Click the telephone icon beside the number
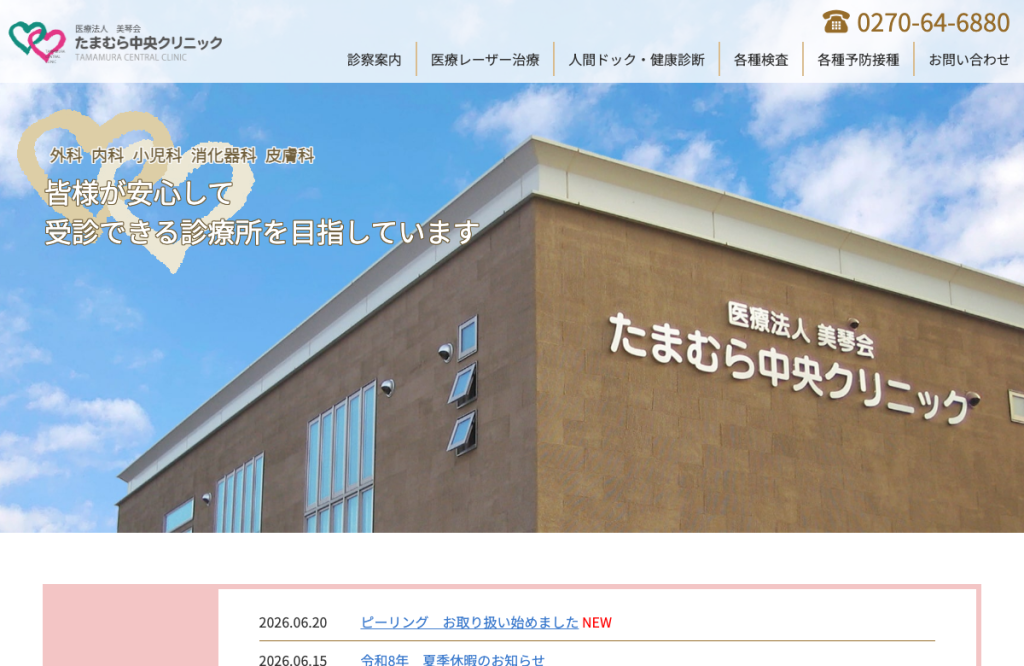The width and height of the screenshot is (1024, 666). 835,22
